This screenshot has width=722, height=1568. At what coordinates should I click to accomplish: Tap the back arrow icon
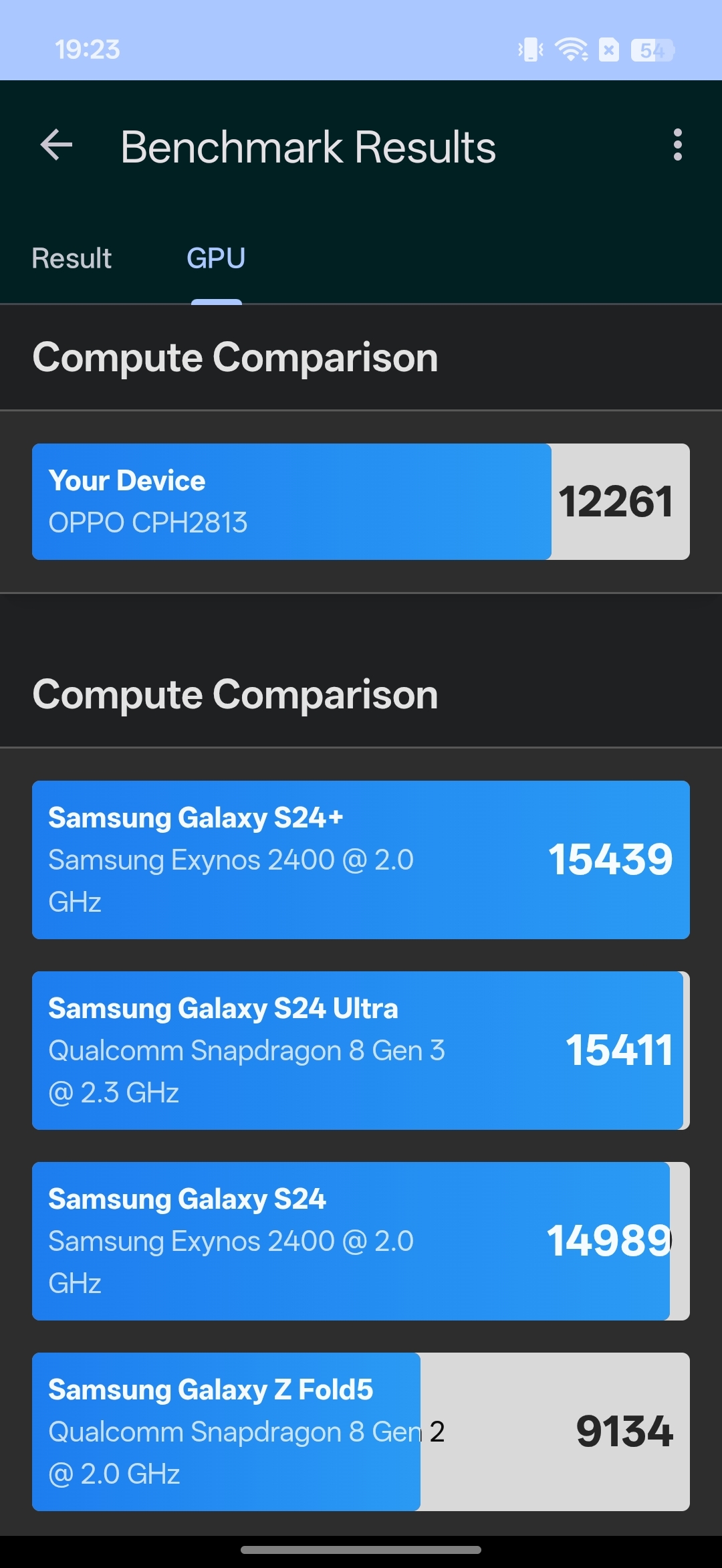[x=57, y=145]
